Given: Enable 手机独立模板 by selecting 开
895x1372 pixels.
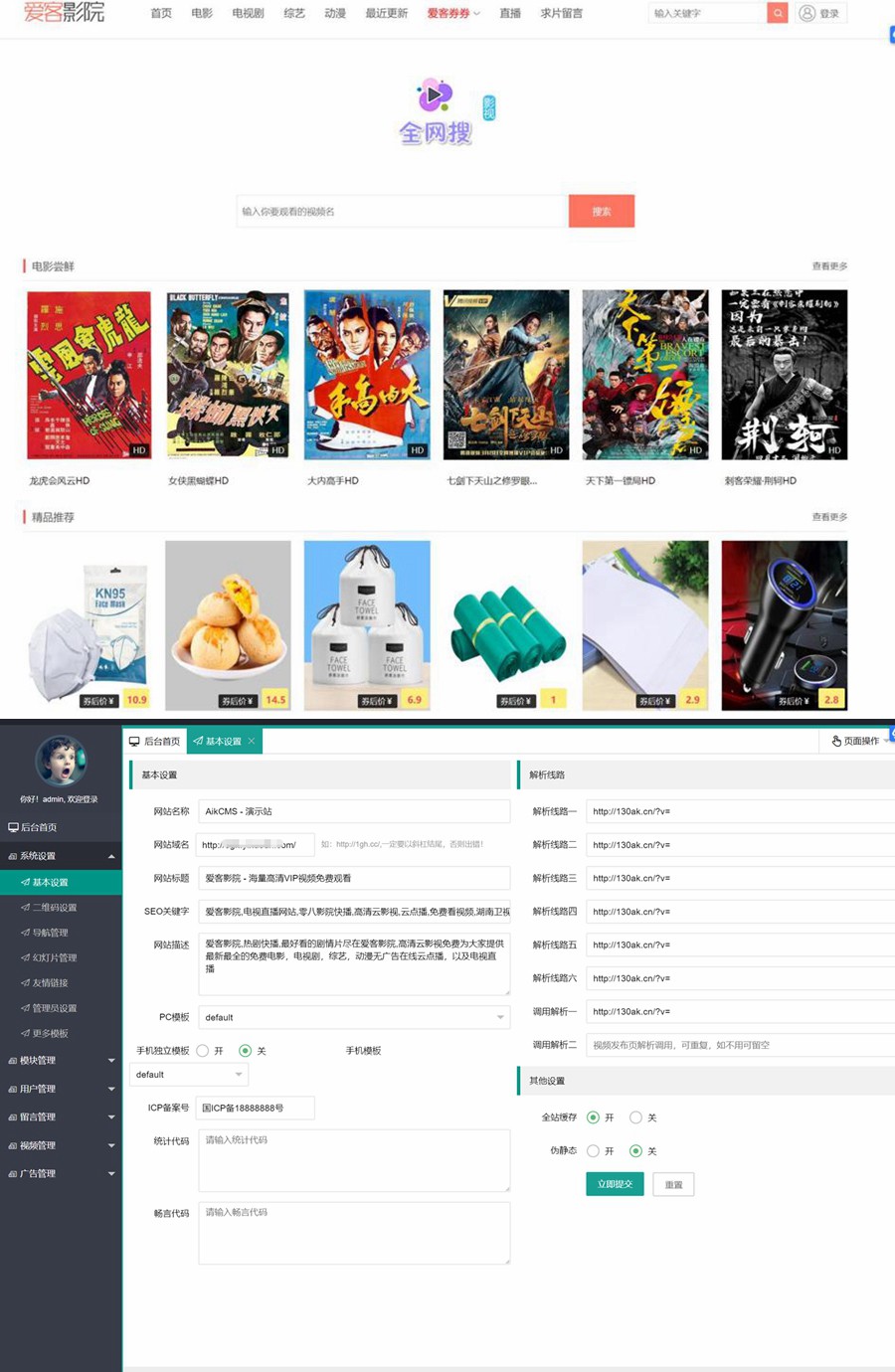Looking at the screenshot, I should point(203,1051).
